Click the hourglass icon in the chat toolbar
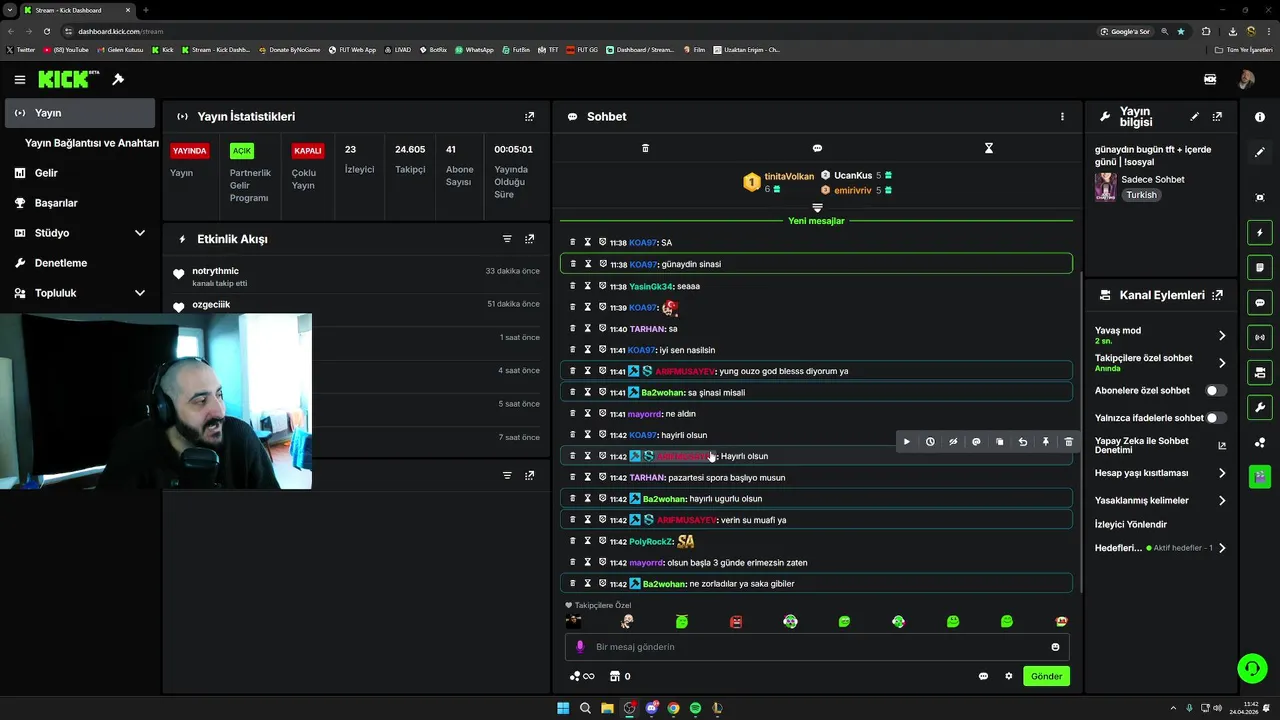 coord(989,148)
